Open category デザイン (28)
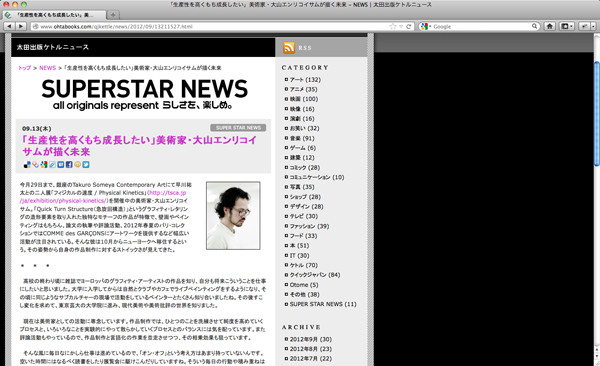Viewport: 600px width, 366px height. tap(307, 206)
